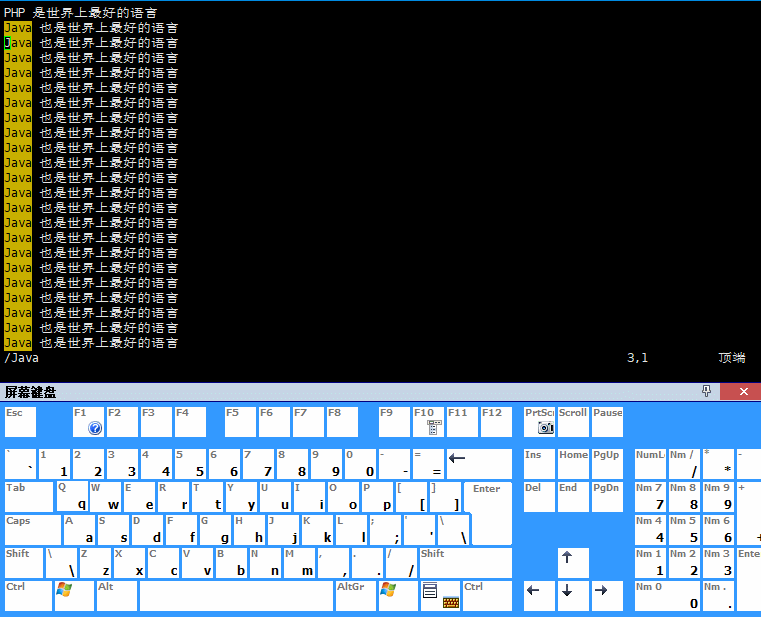The width and height of the screenshot is (761, 617).
Task: Click the Nm 7 numpad key
Action: click(650, 497)
